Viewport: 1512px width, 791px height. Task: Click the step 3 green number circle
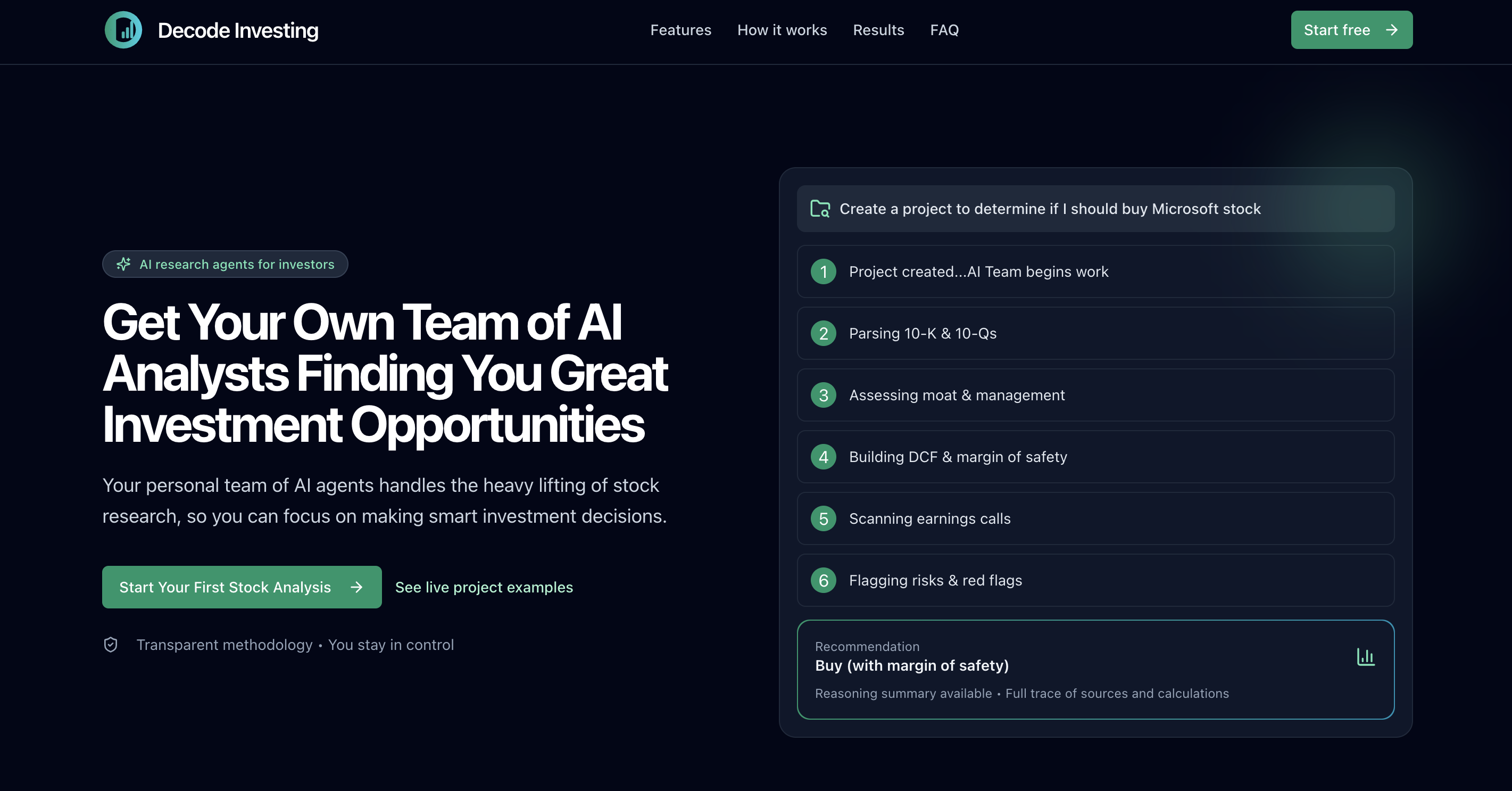(823, 395)
